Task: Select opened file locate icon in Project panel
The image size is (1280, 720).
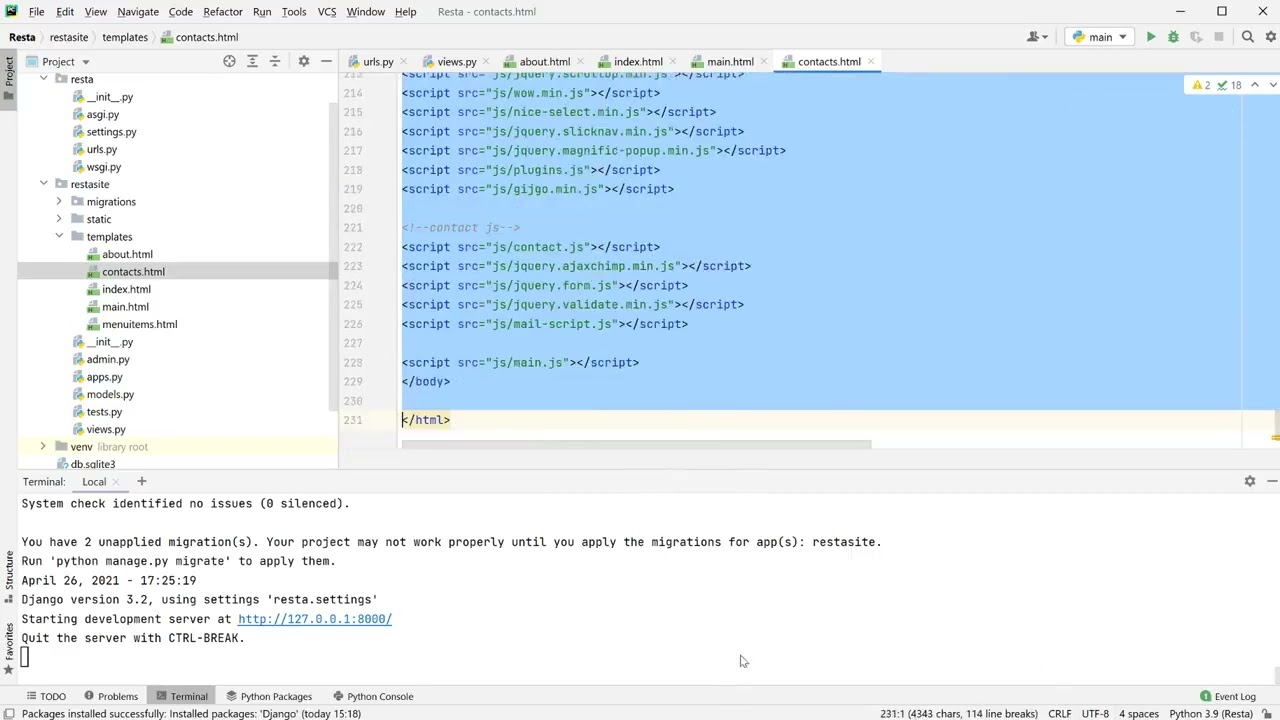Action: (x=229, y=61)
